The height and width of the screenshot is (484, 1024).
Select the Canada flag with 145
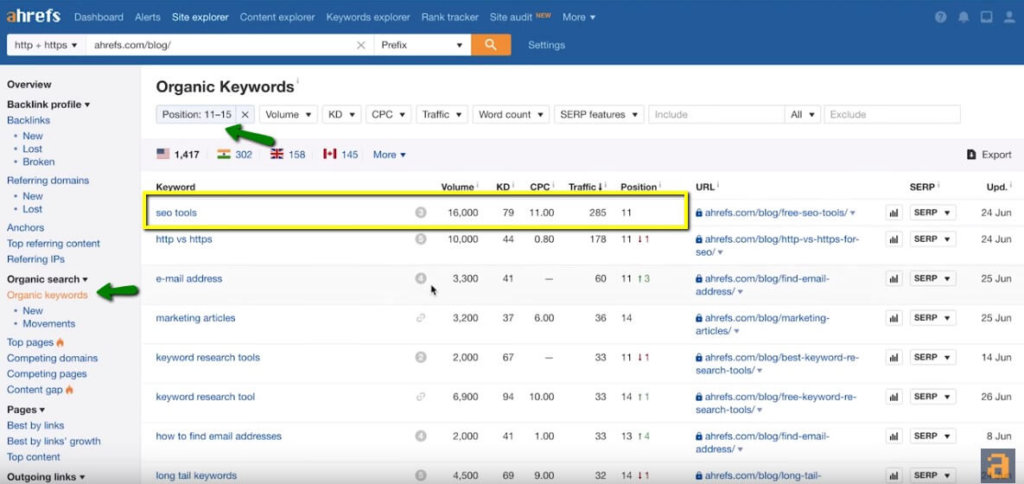click(341, 155)
